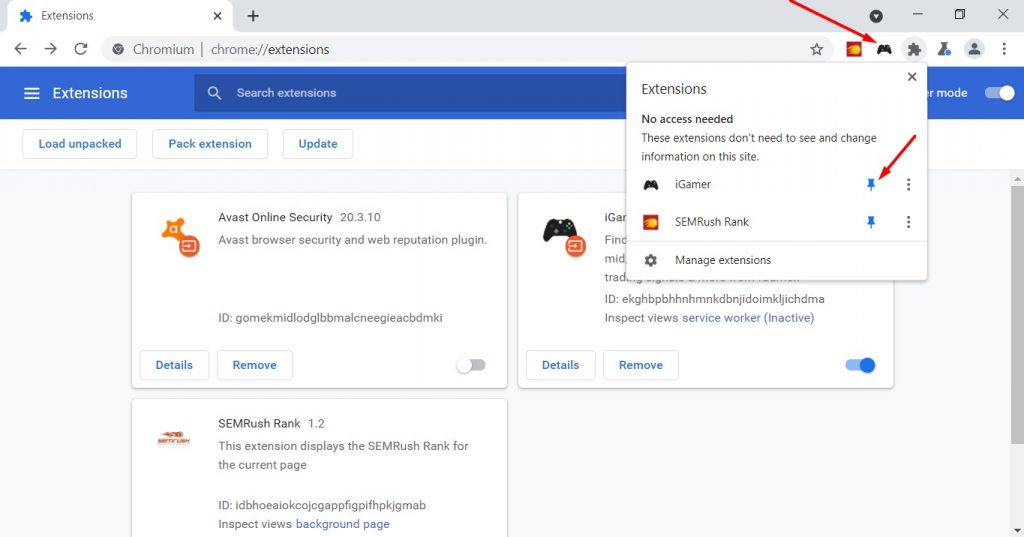Unpin iGamer from the toolbar
This screenshot has height=537, width=1024.
[x=871, y=185]
